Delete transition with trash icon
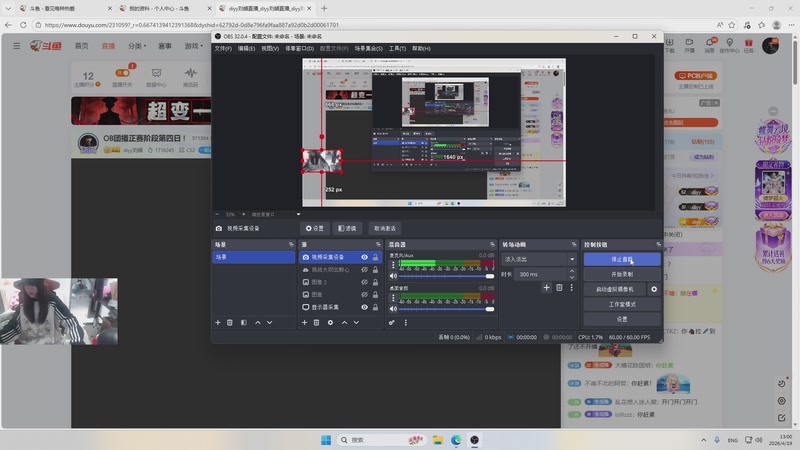Screen dimensions: 800x450 [559, 288]
